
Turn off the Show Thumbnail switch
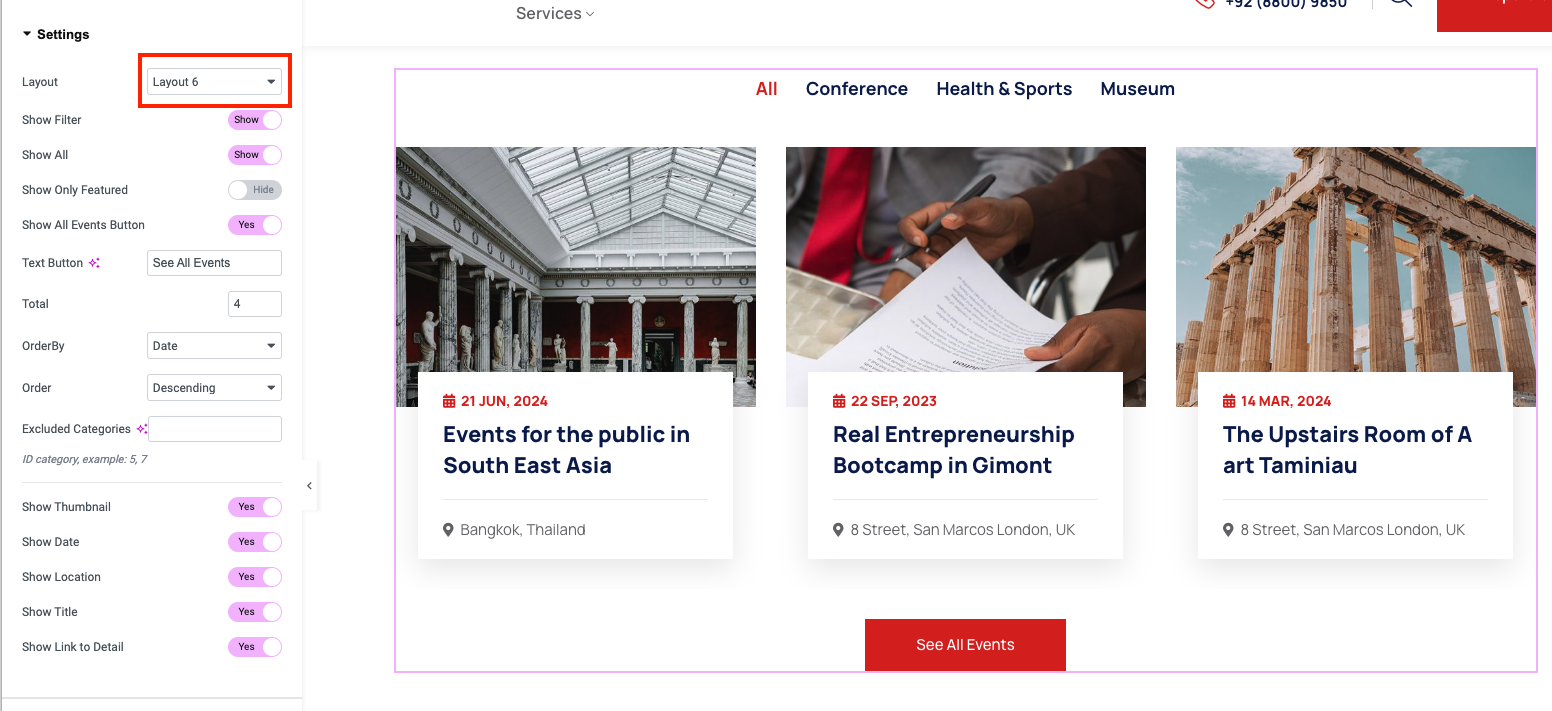[x=255, y=507]
